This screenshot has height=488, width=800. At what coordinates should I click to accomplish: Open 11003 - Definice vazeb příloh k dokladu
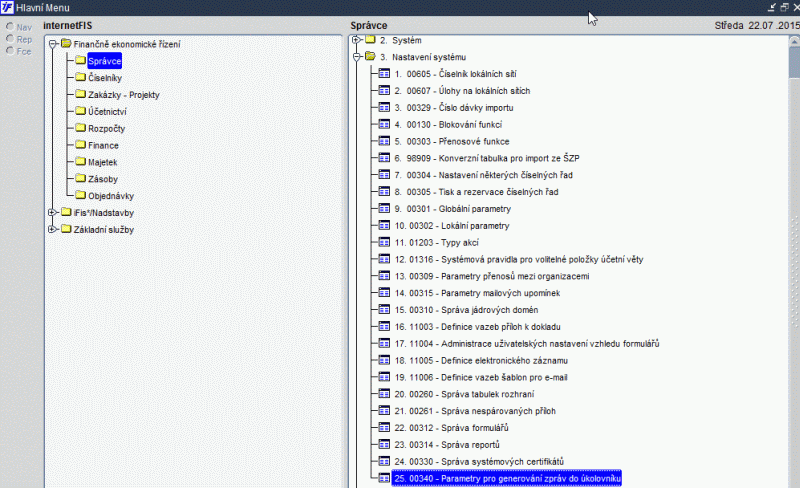(x=477, y=327)
